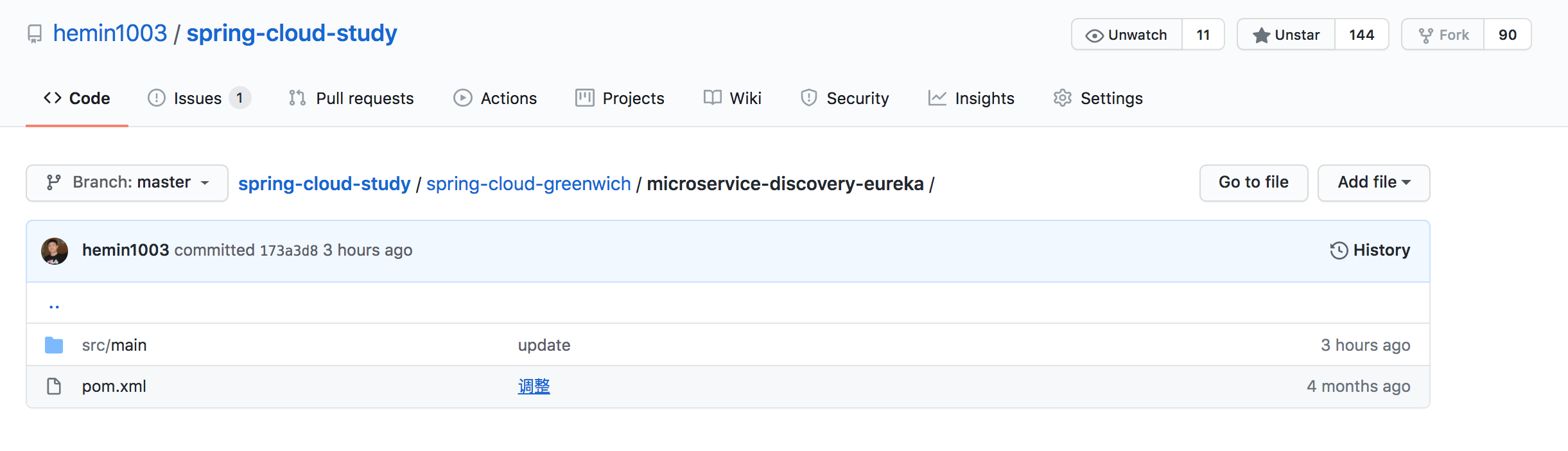Screen dimensions: 1568x451
Task: Click the repository book icon
Action: coord(35,33)
